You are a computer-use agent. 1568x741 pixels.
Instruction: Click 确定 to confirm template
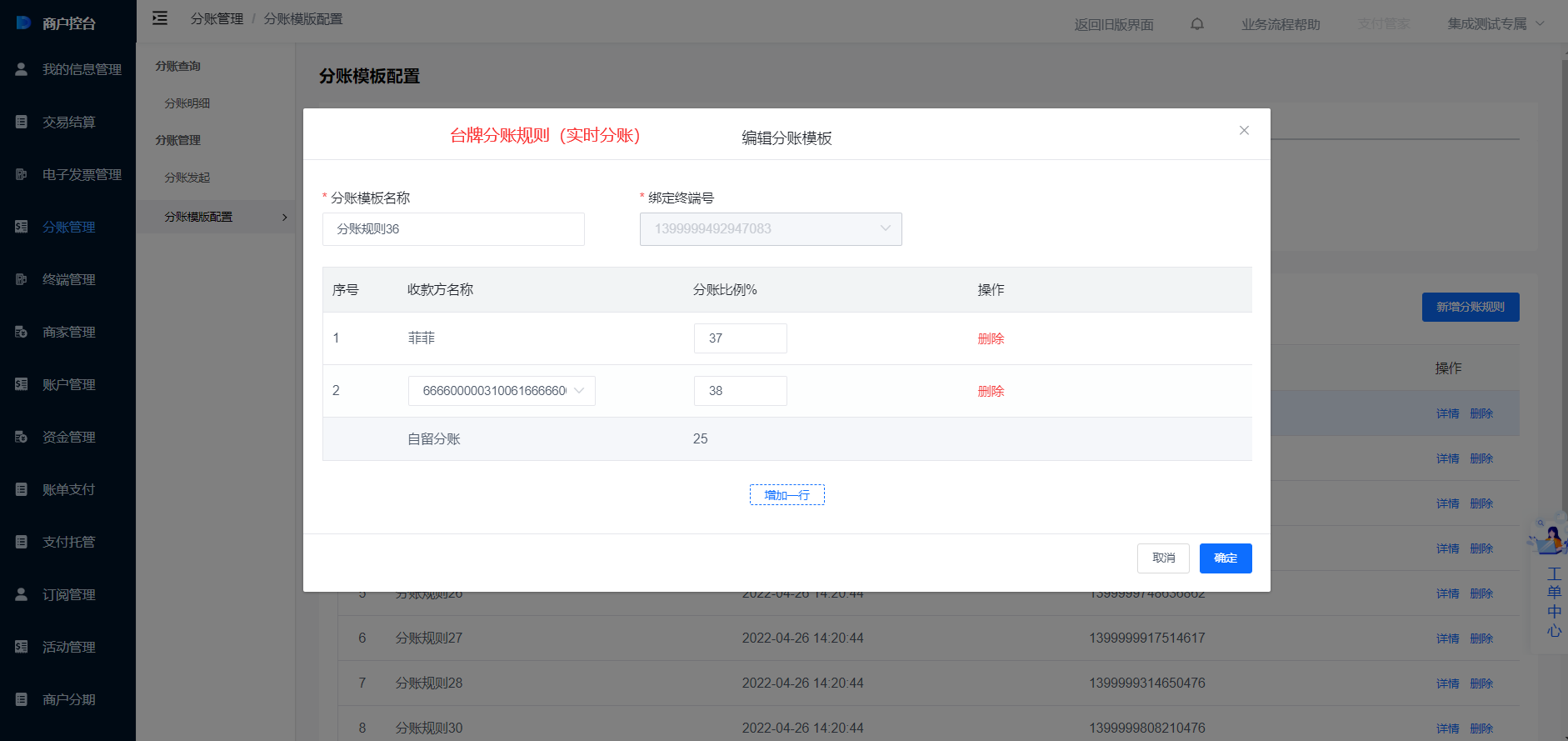coord(1226,558)
